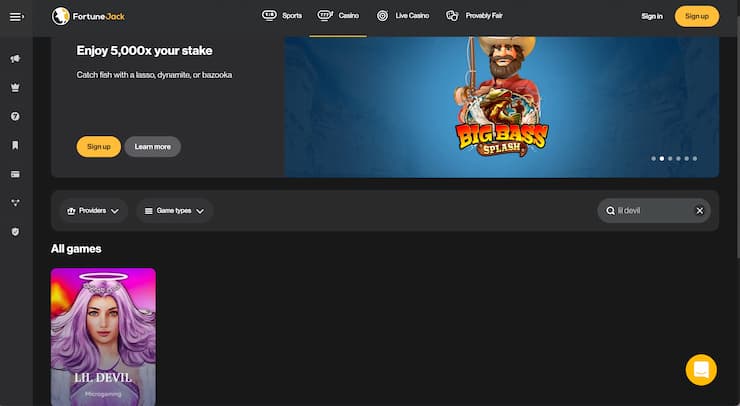Click the Learn more button
The height and width of the screenshot is (406, 740).
tap(152, 146)
